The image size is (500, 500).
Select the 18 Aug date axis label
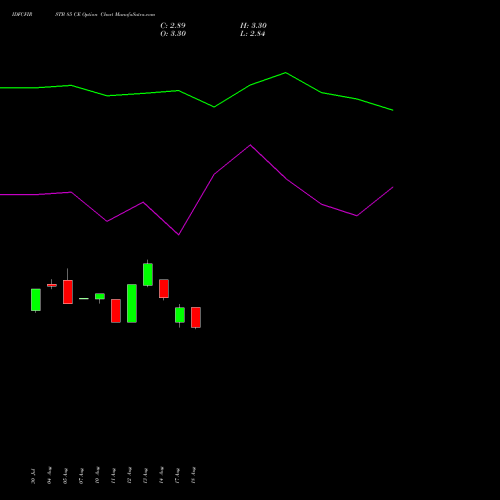[x=193, y=475]
